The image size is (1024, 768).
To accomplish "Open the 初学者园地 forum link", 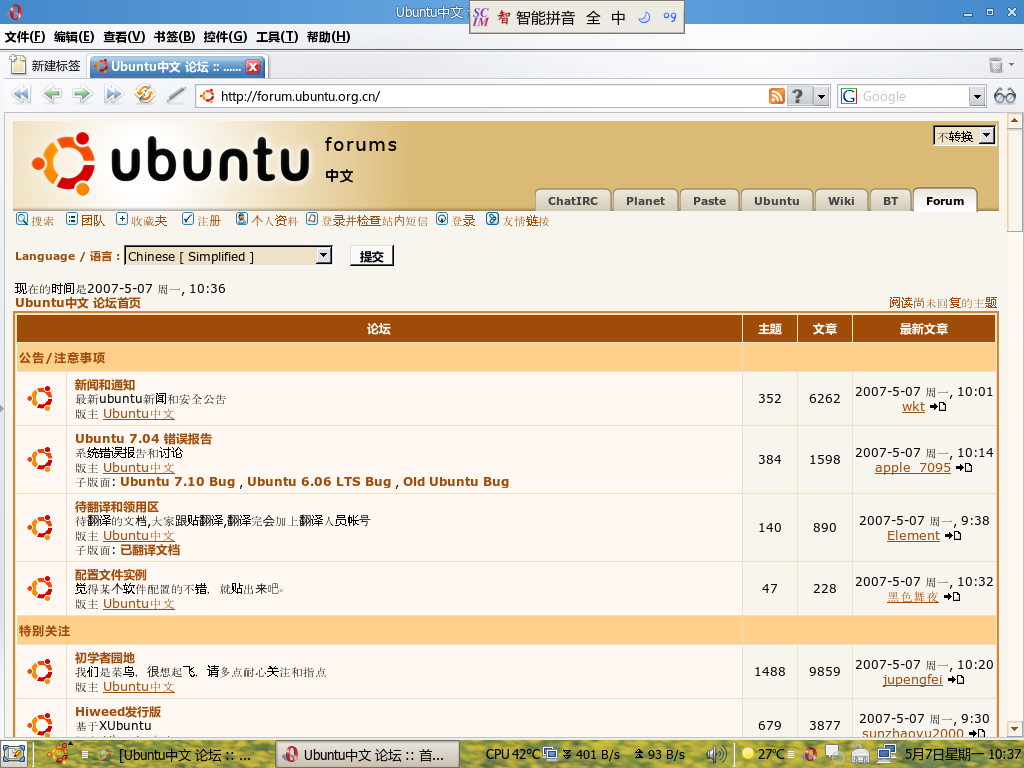I will 104,658.
